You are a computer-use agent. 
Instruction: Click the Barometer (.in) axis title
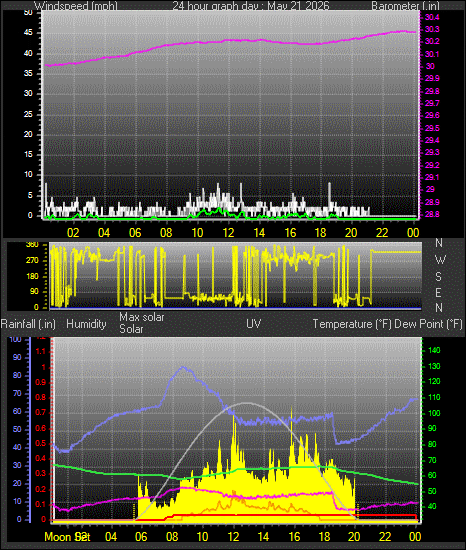point(405,6)
